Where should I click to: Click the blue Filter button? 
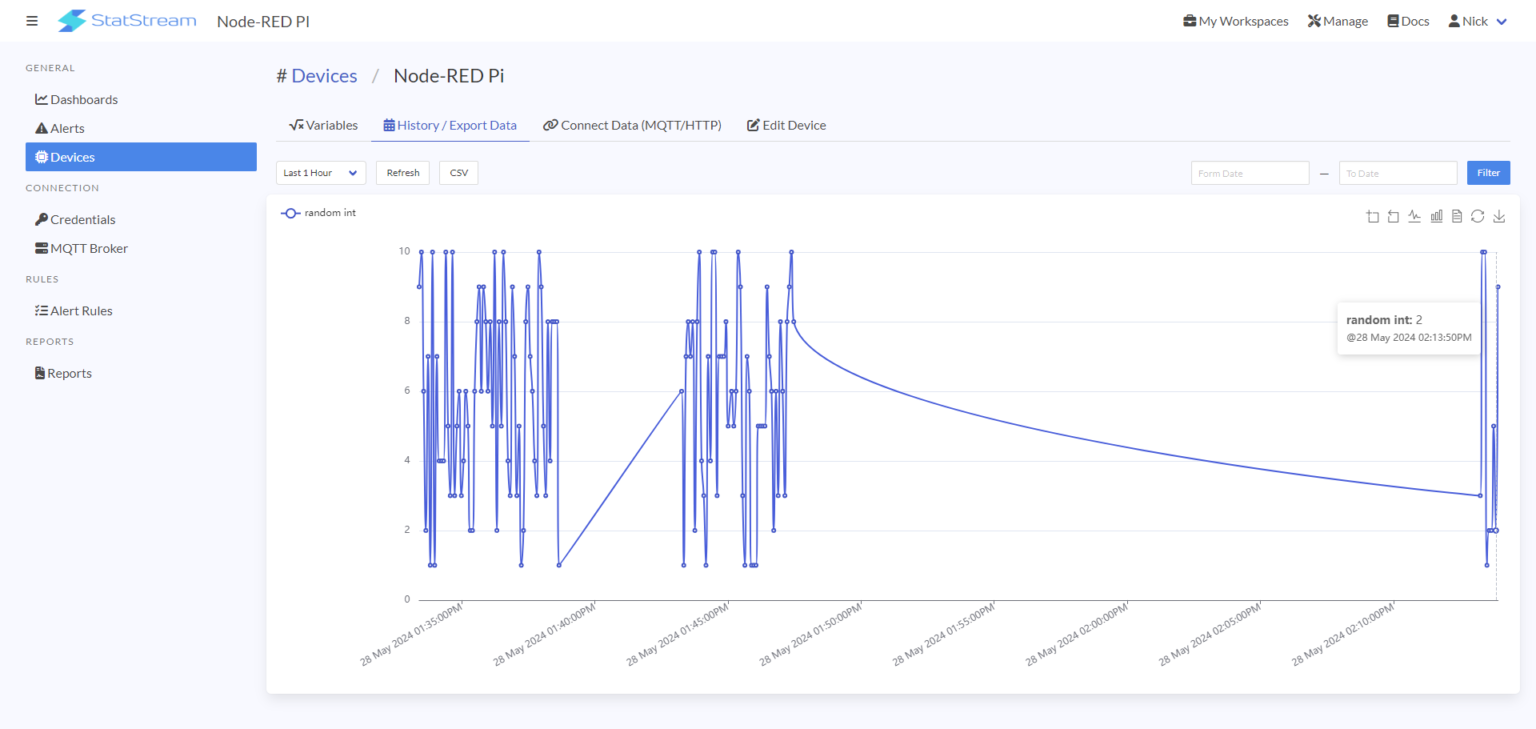[x=1488, y=173]
